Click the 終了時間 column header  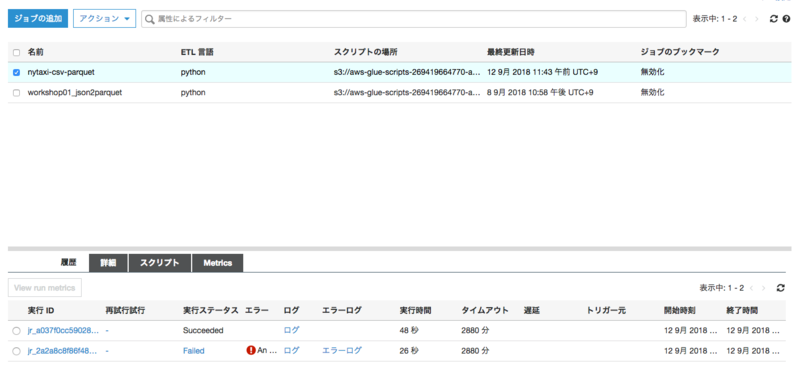click(742, 310)
